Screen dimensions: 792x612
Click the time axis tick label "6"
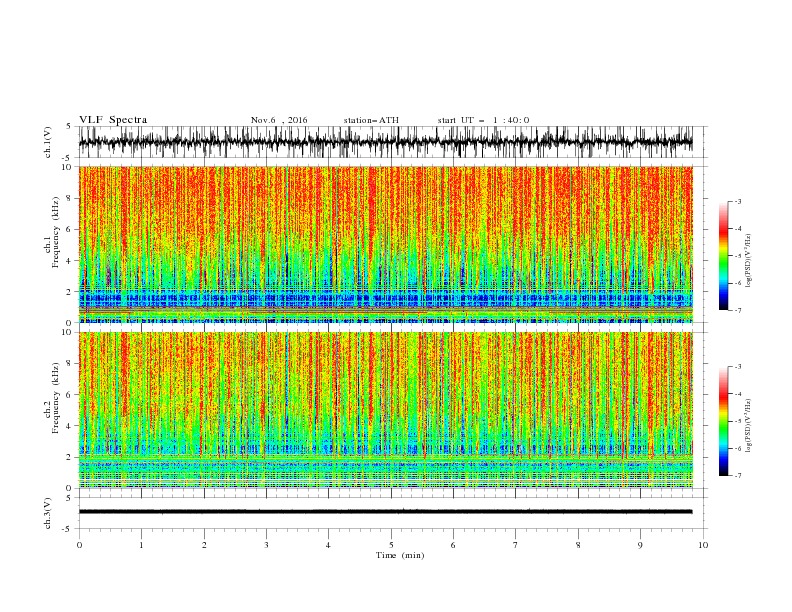click(453, 545)
